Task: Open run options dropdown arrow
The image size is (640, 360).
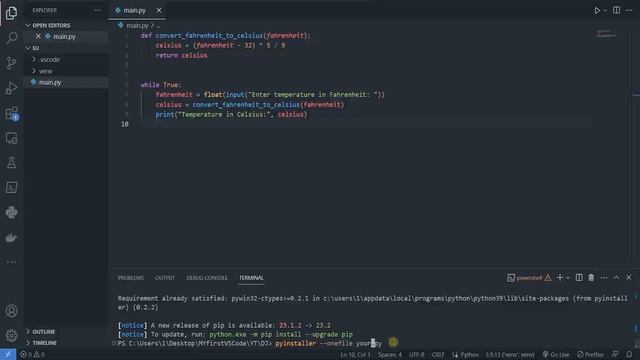Action: (605, 11)
